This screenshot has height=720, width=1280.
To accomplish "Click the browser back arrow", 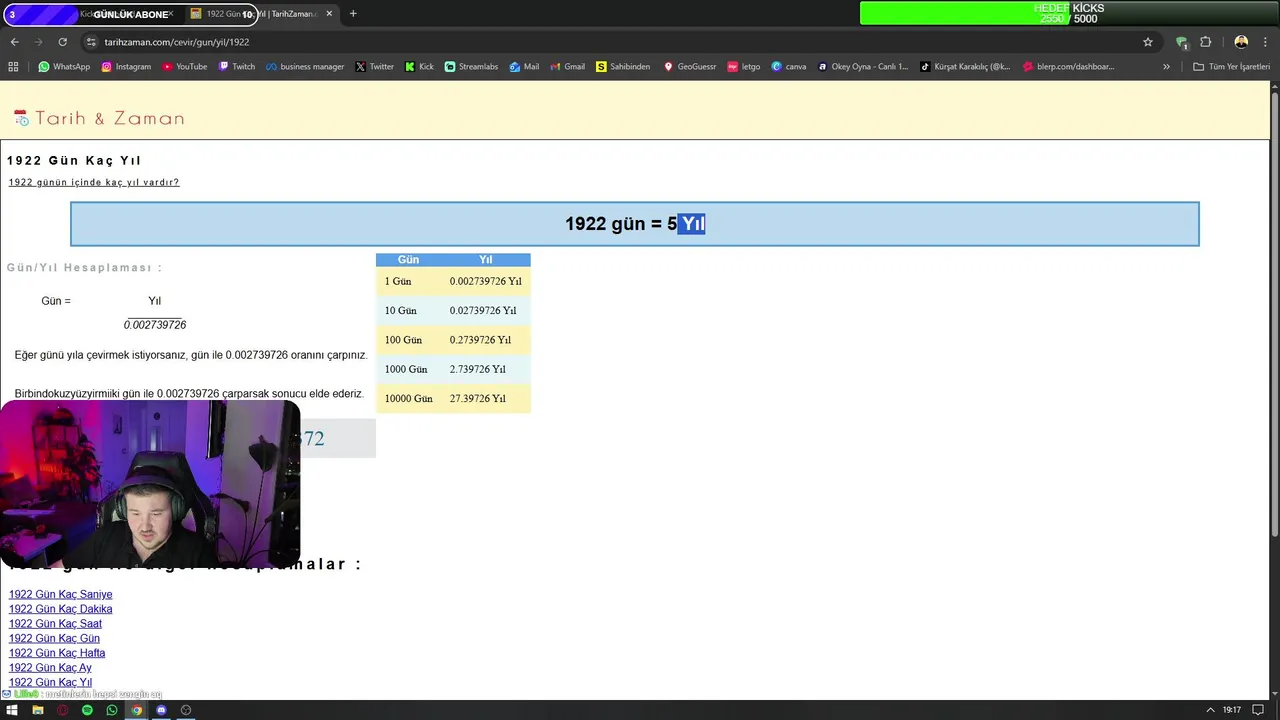I will 14,42.
